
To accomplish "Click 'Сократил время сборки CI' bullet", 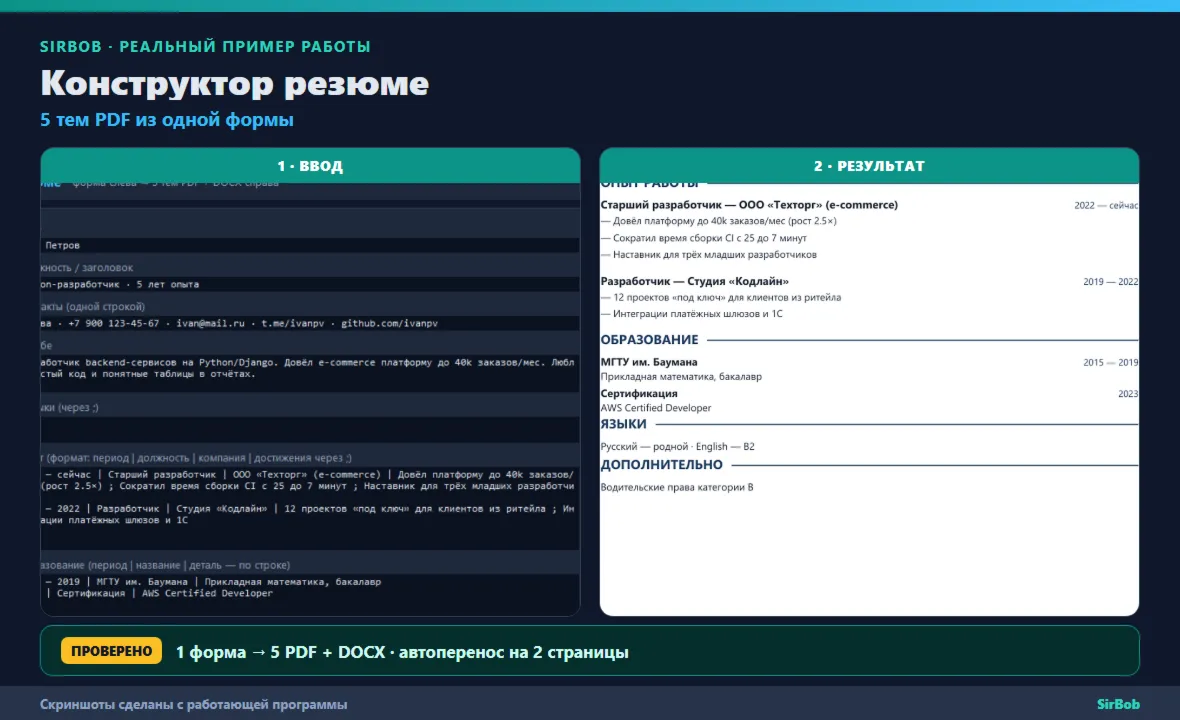I will [x=704, y=238].
